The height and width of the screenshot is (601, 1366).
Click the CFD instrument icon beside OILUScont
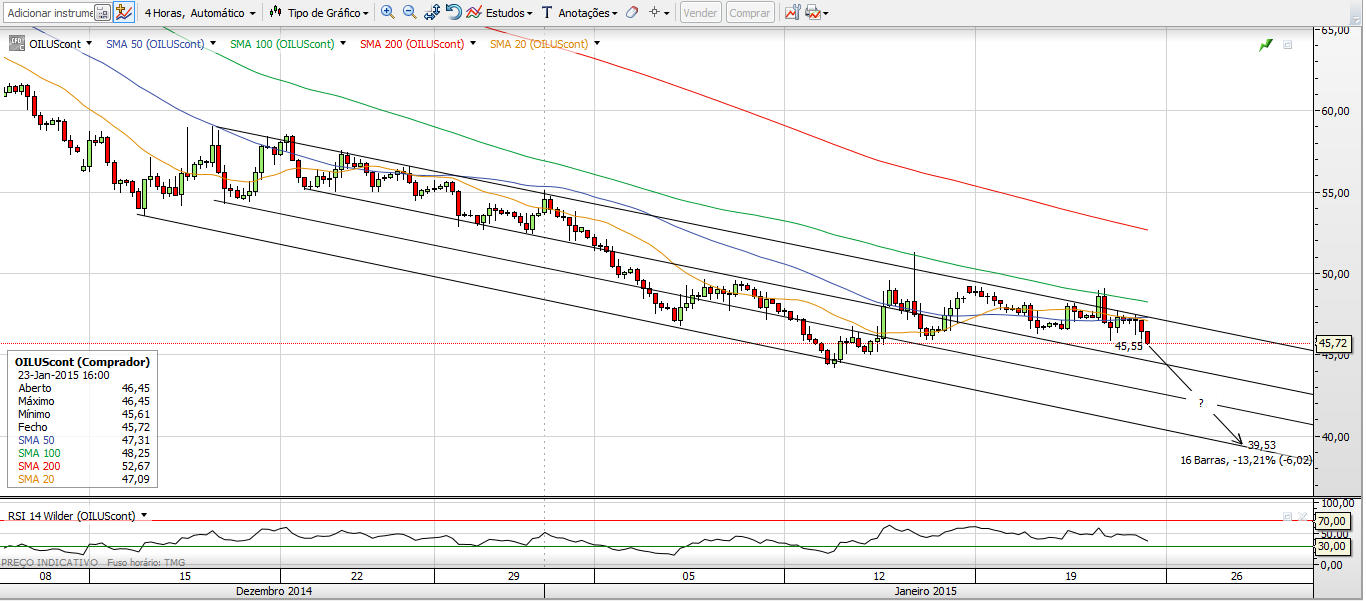(x=17, y=44)
